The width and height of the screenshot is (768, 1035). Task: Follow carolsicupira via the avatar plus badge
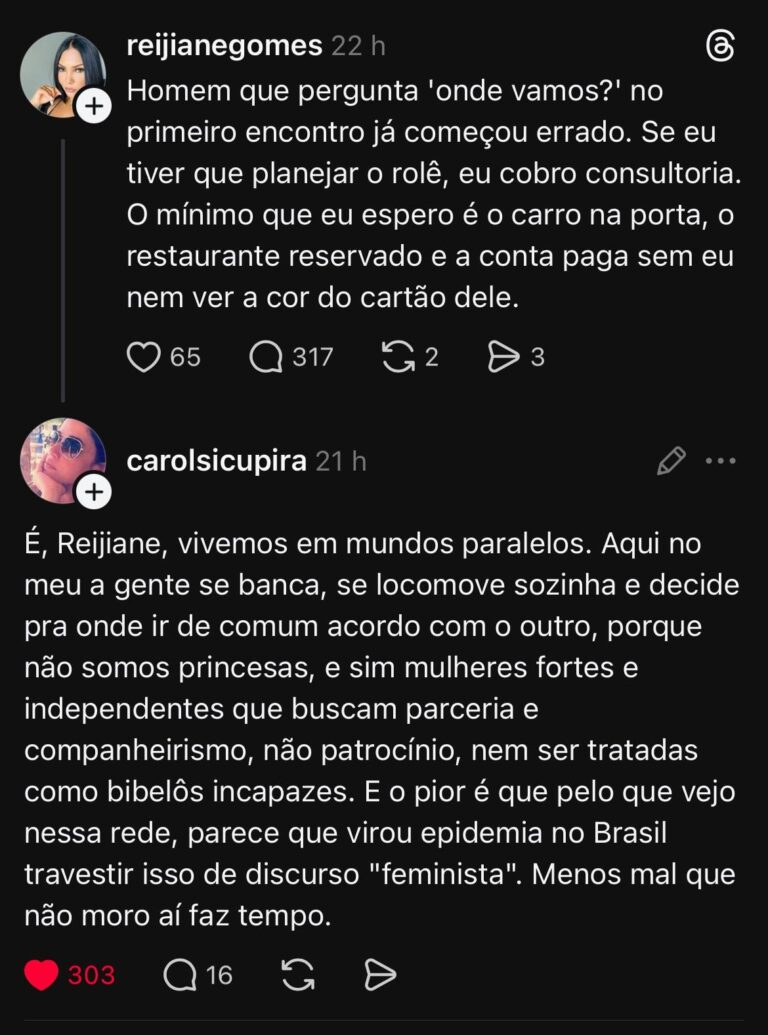94,492
